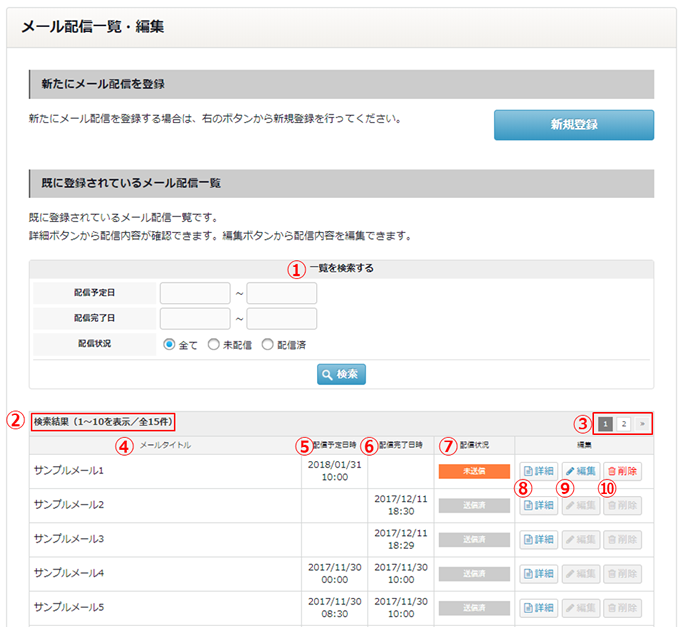Click 編集 for サンプルメール1
The image size is (686, 627).
pyautogui.click(x=581, y=471)
